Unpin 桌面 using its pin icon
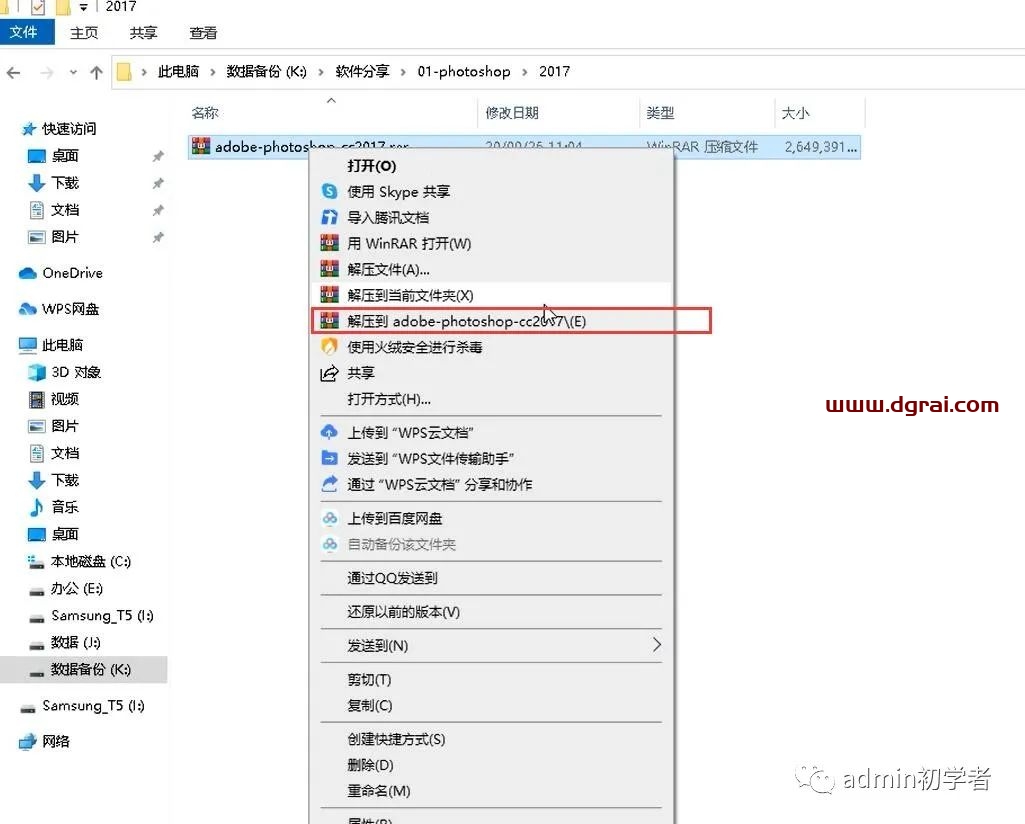Image resolution: width=1025 pixels, height=824 pixels. (158, 156)
